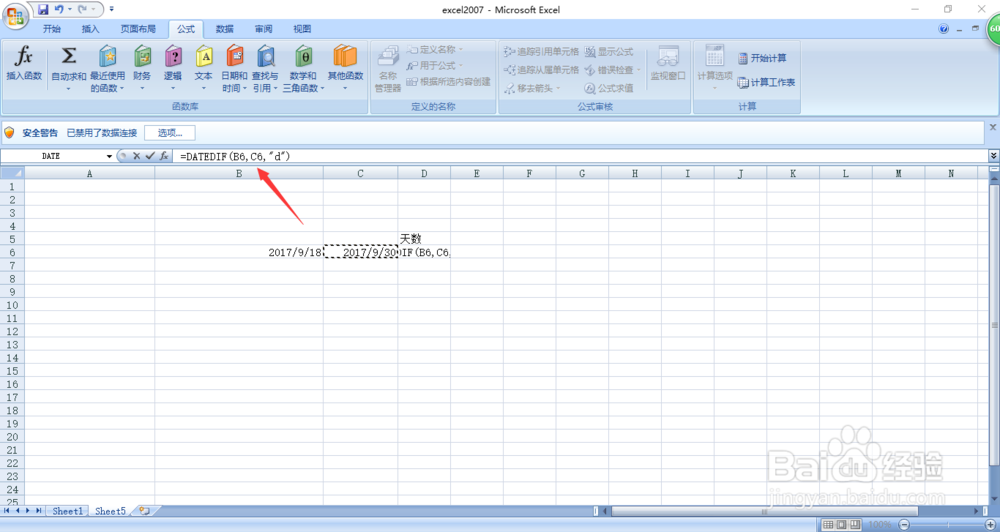Switch to the Insert (插入) ribbon tab

coord(91,29)
